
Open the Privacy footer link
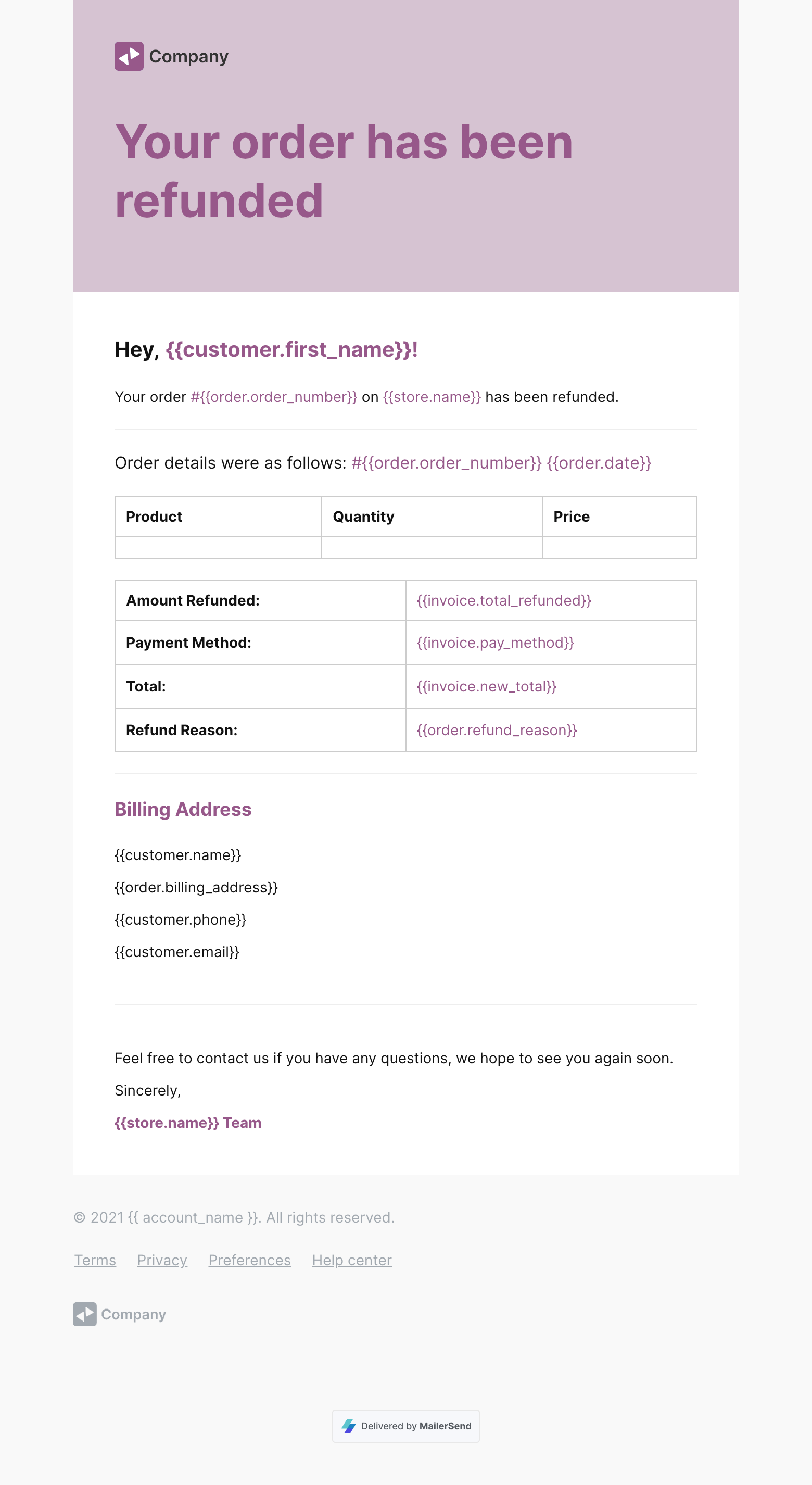(162, 1260)
